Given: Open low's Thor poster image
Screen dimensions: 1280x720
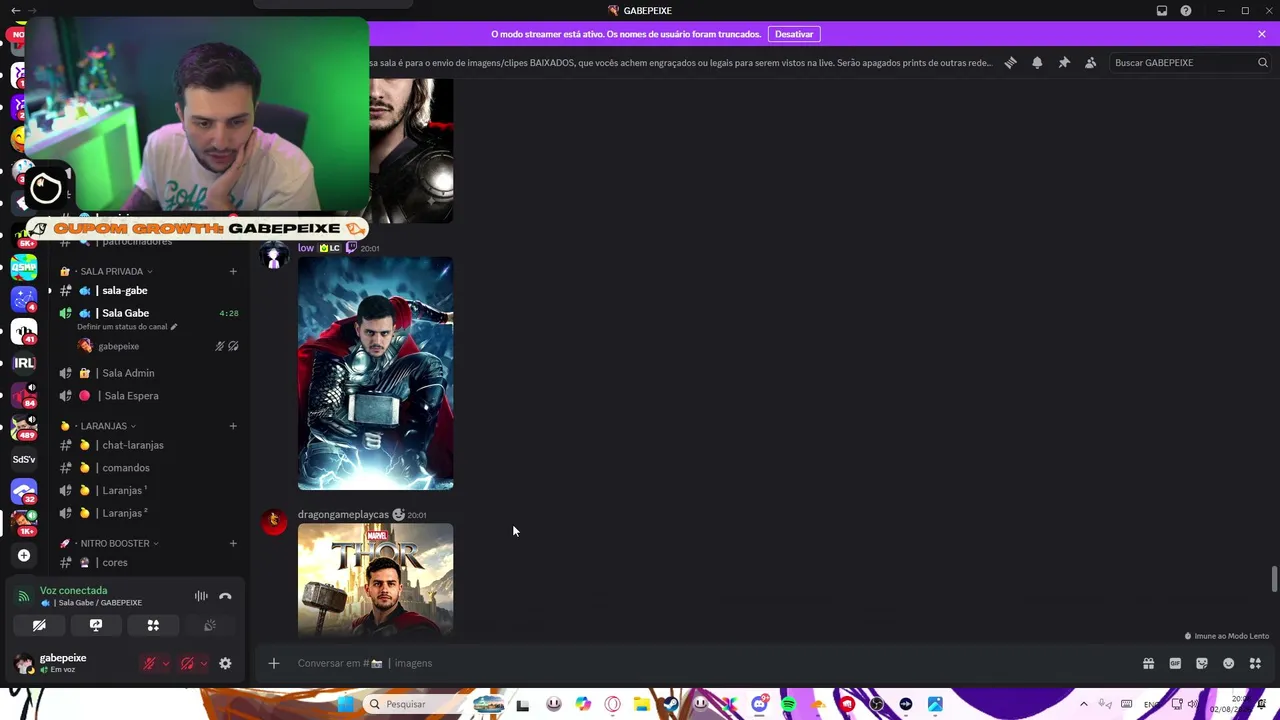Looking at the screenshot, I should click(375, 373).
